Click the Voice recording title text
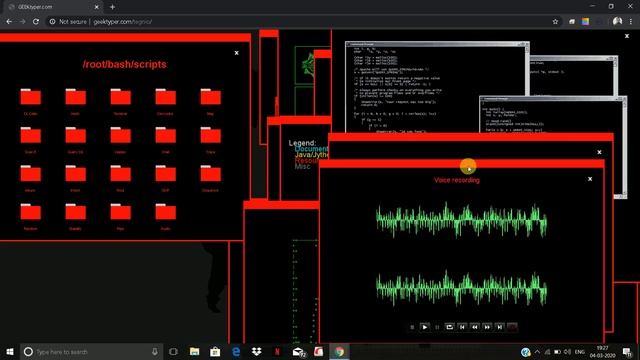 [x=457, y=180]
